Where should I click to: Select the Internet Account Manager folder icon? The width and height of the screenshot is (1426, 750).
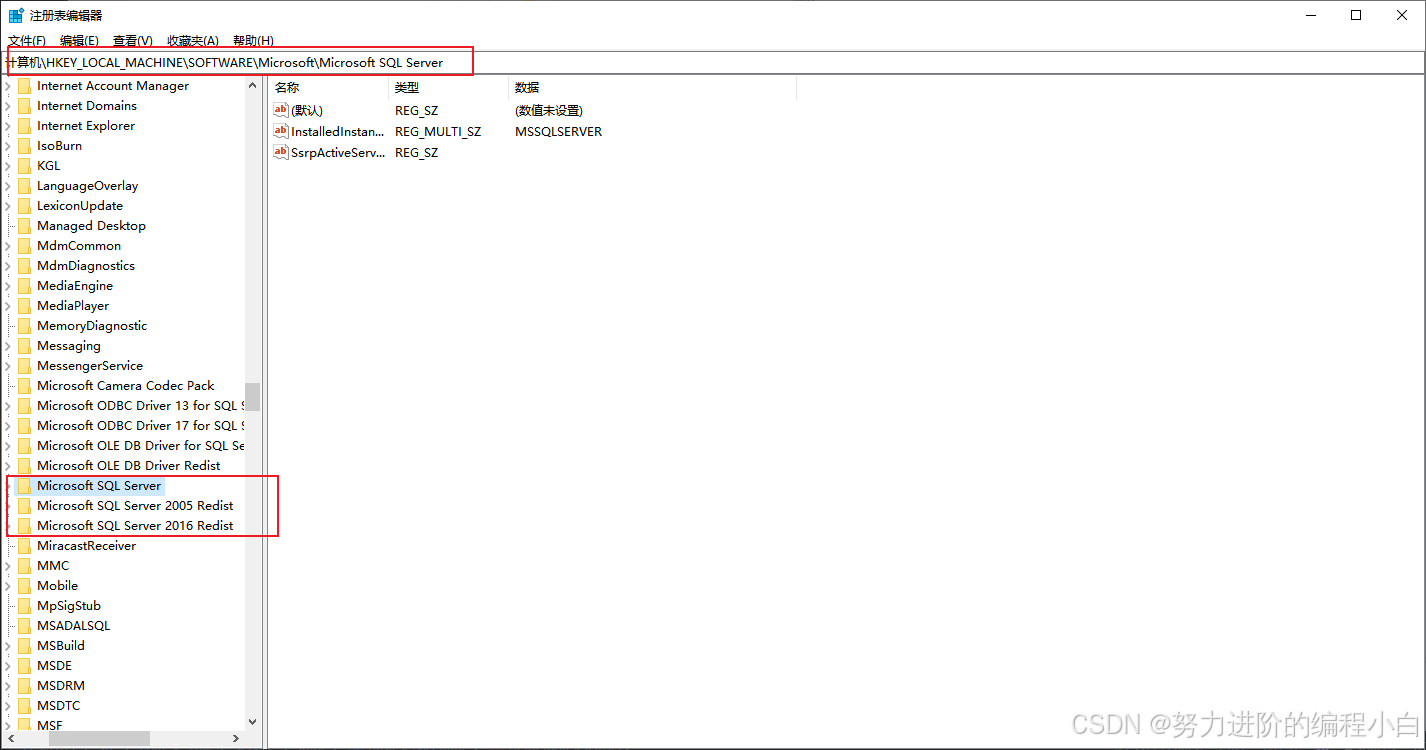(25, 86)
